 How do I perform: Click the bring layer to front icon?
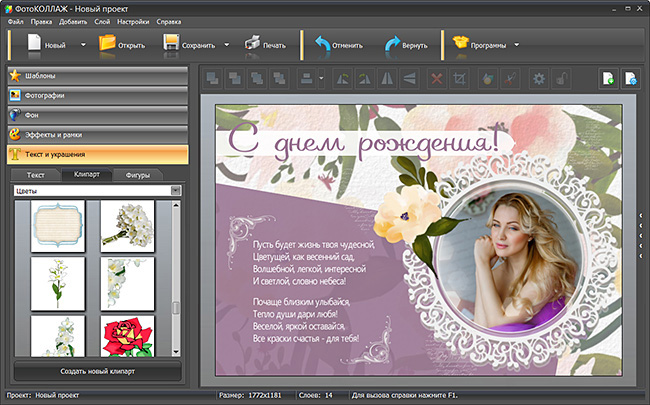(213, 78)
